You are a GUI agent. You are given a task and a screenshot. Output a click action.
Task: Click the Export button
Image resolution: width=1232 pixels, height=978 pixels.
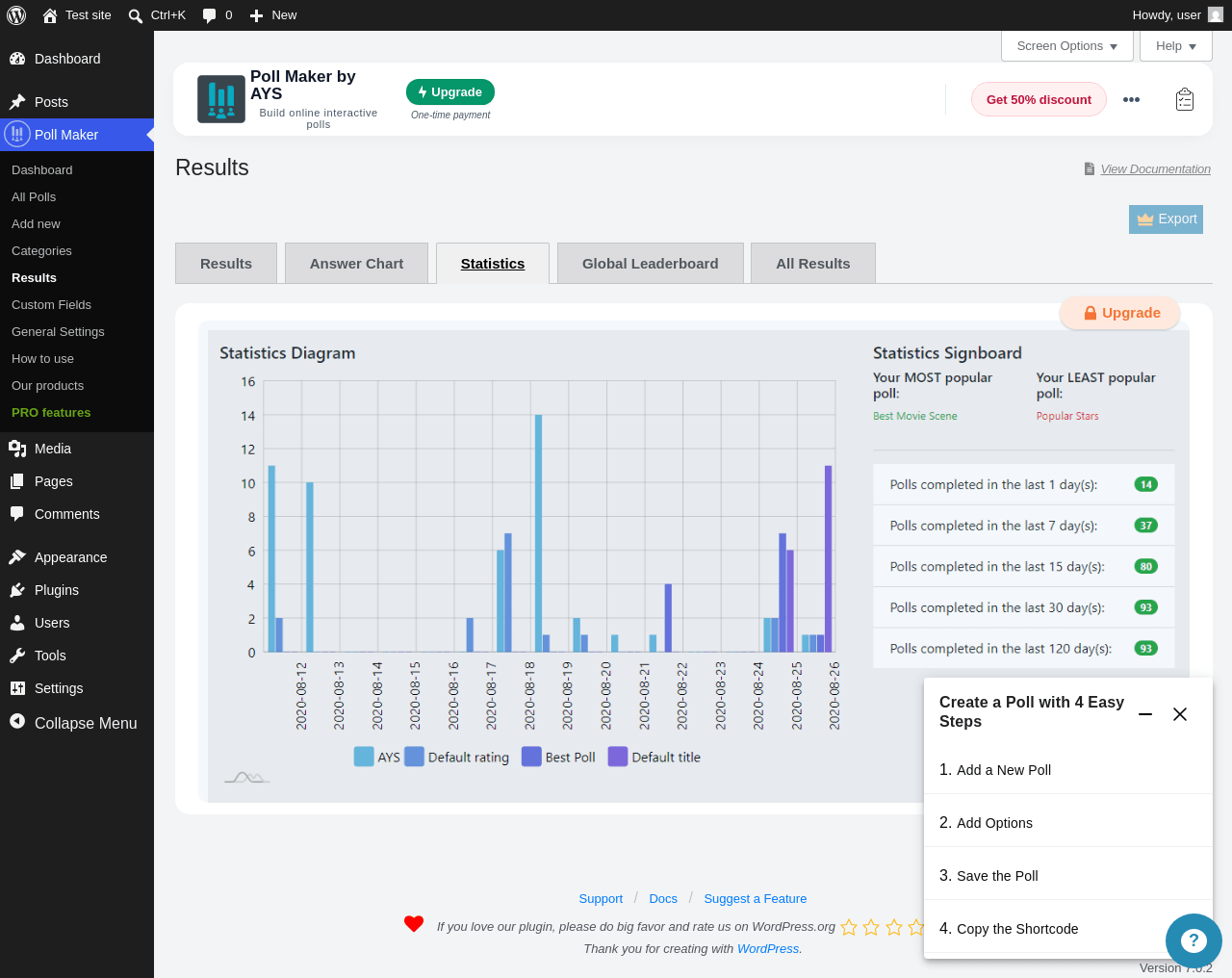pos(1166,219)
